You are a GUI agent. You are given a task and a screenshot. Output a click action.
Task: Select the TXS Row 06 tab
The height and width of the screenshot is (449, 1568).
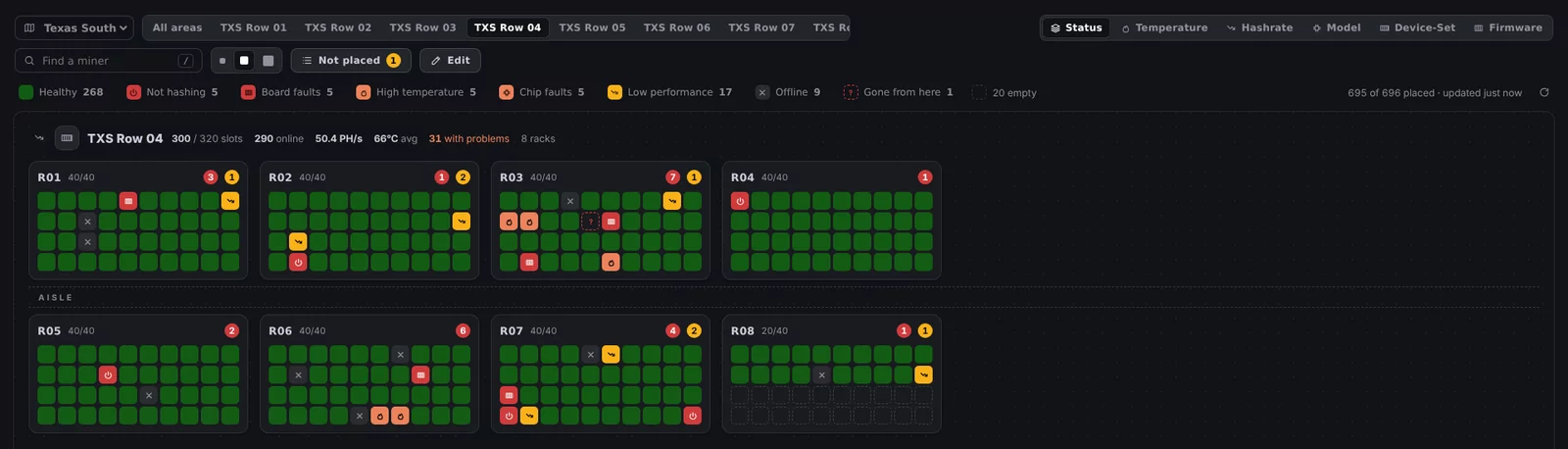click(x=677, y=27)
